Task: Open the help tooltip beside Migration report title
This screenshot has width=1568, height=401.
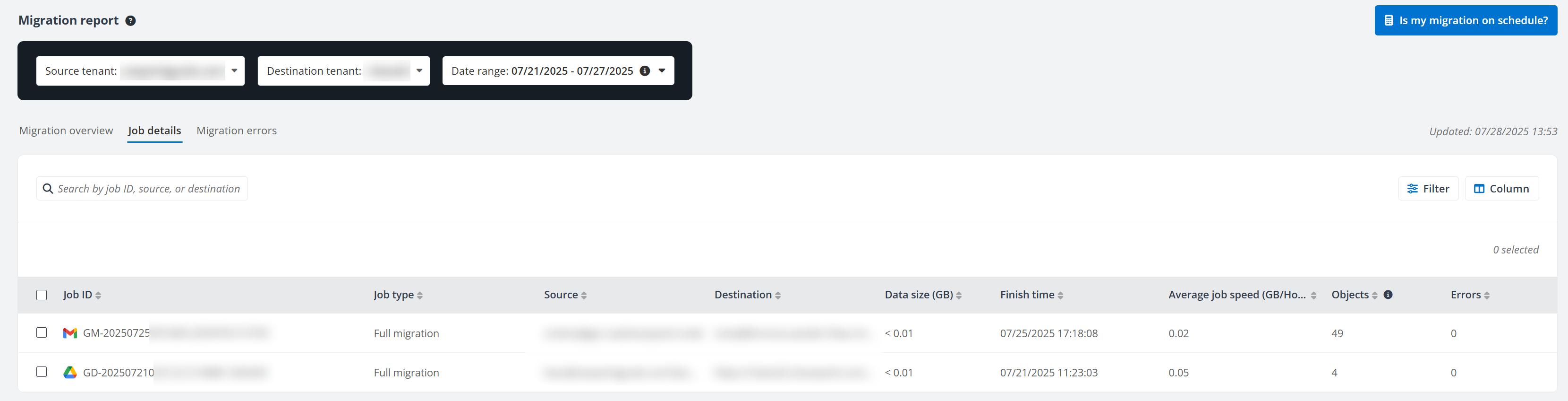Action: (x=130, y=20)
